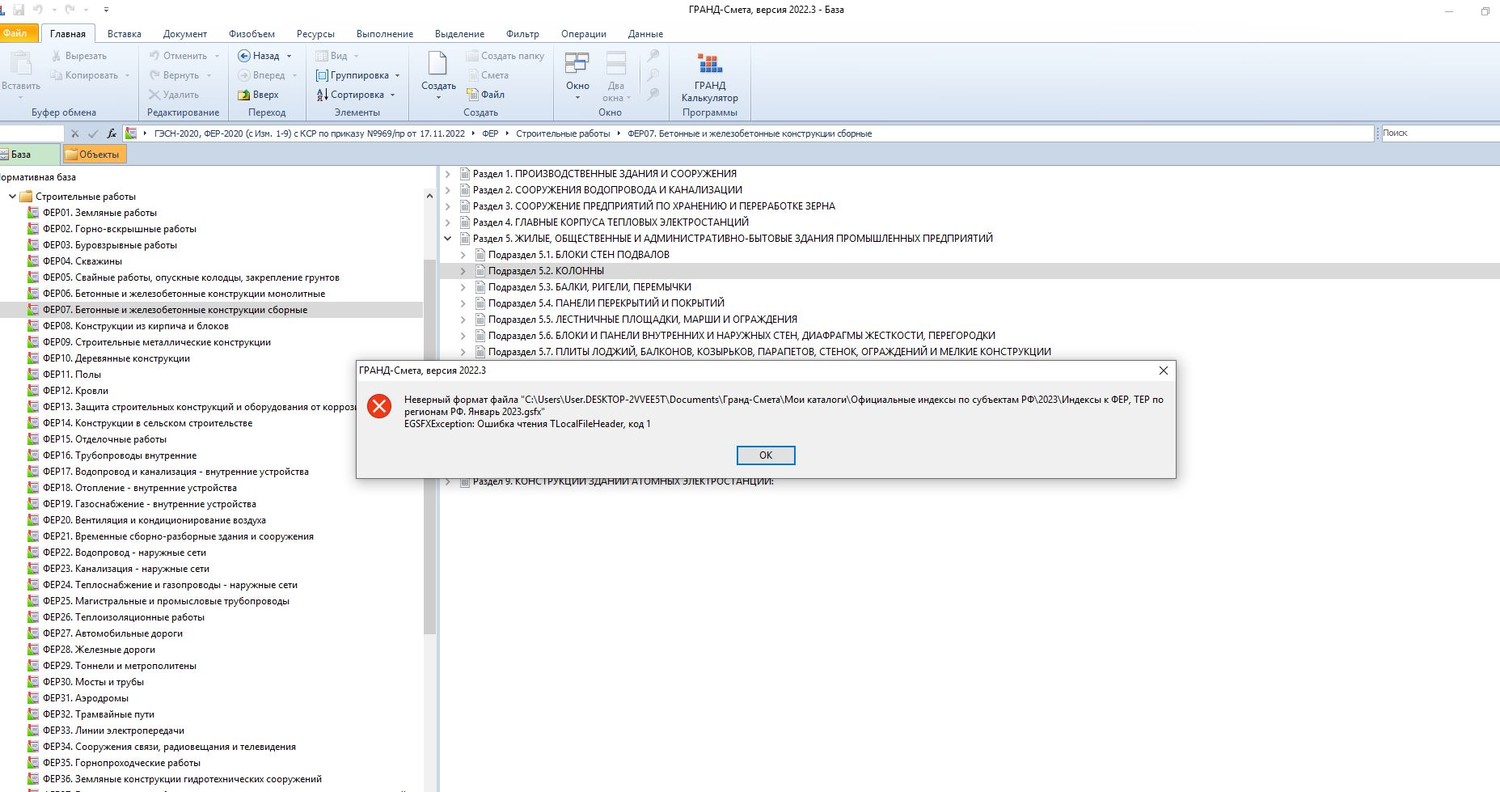Switch to the Фильтр ribbon tab
This screenshot has width=1500, height=792.
tap(523, 34)
